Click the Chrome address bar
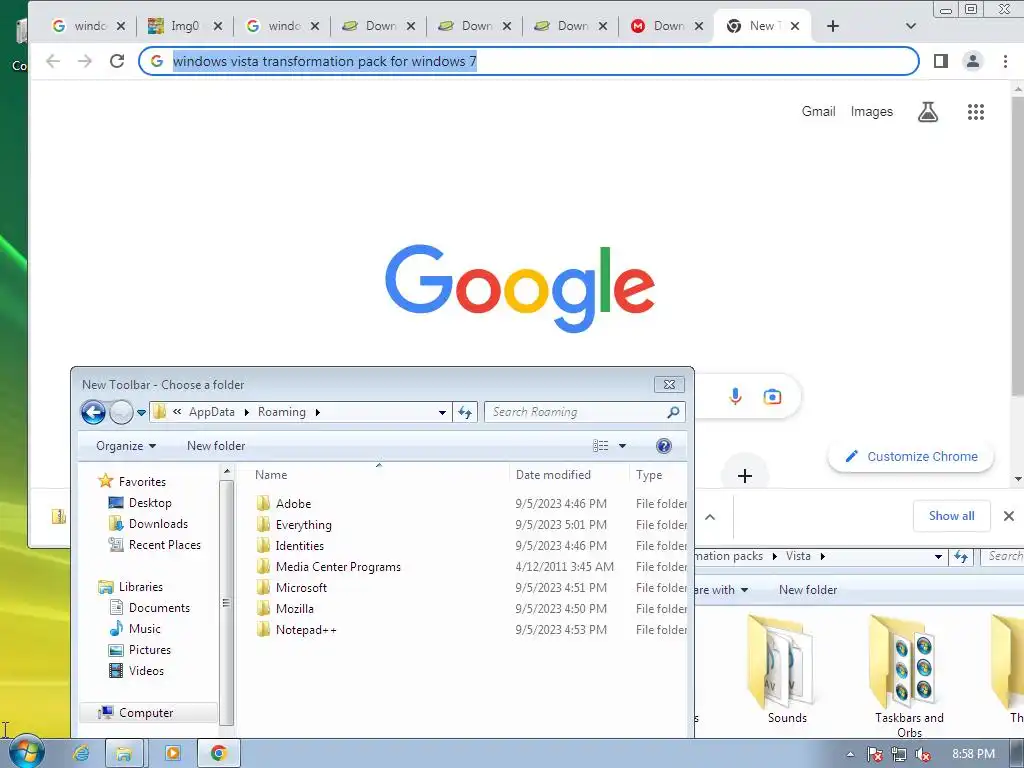 (528, 61)
